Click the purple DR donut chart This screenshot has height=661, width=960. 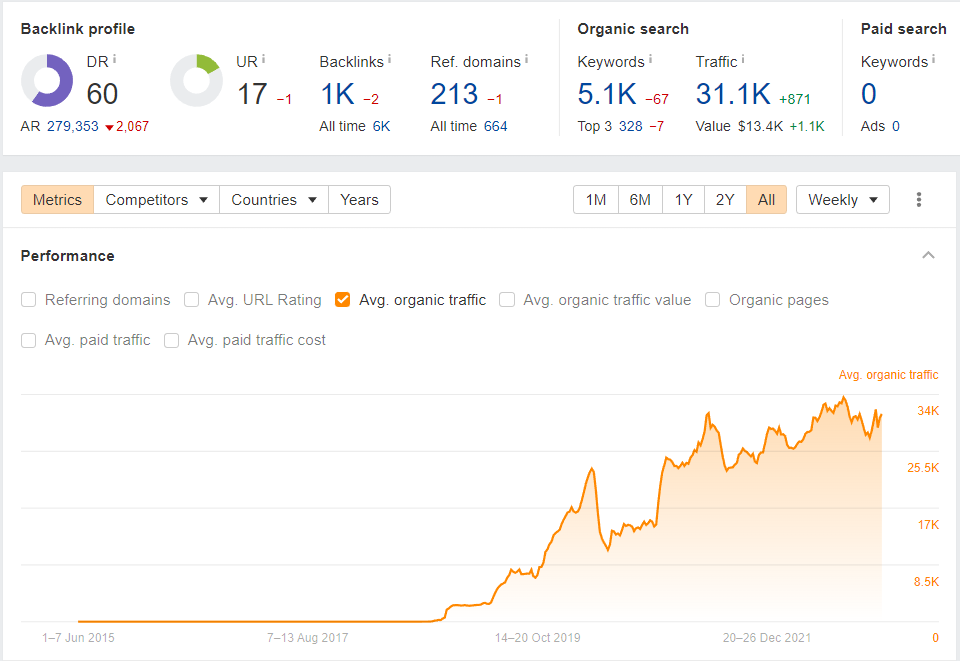[x=47, y=81]
